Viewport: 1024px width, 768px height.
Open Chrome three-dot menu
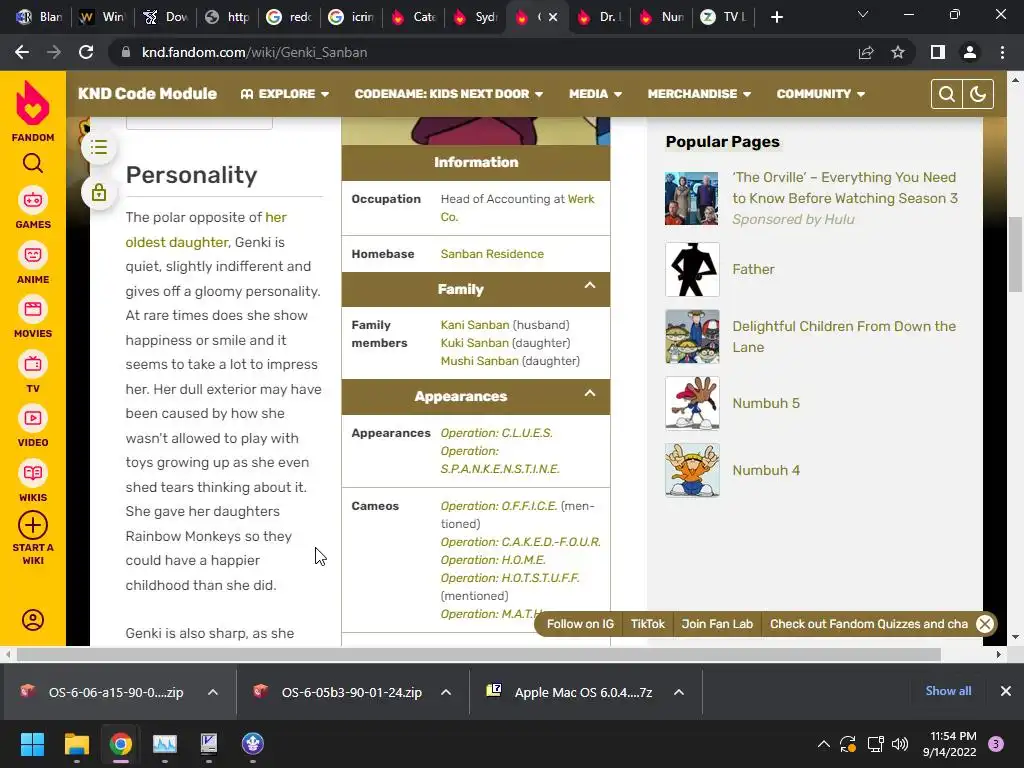(1002, 52)
